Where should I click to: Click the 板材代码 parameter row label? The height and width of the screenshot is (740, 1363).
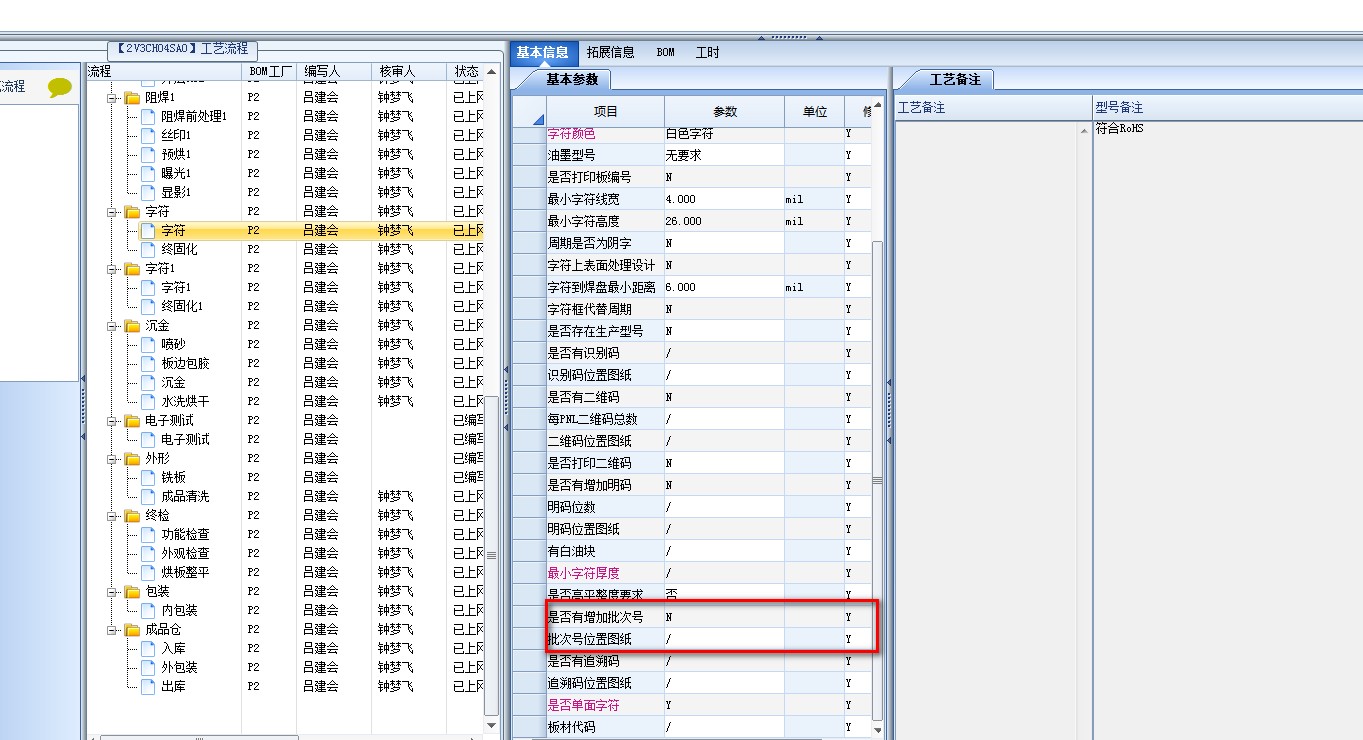pos(572,727)
